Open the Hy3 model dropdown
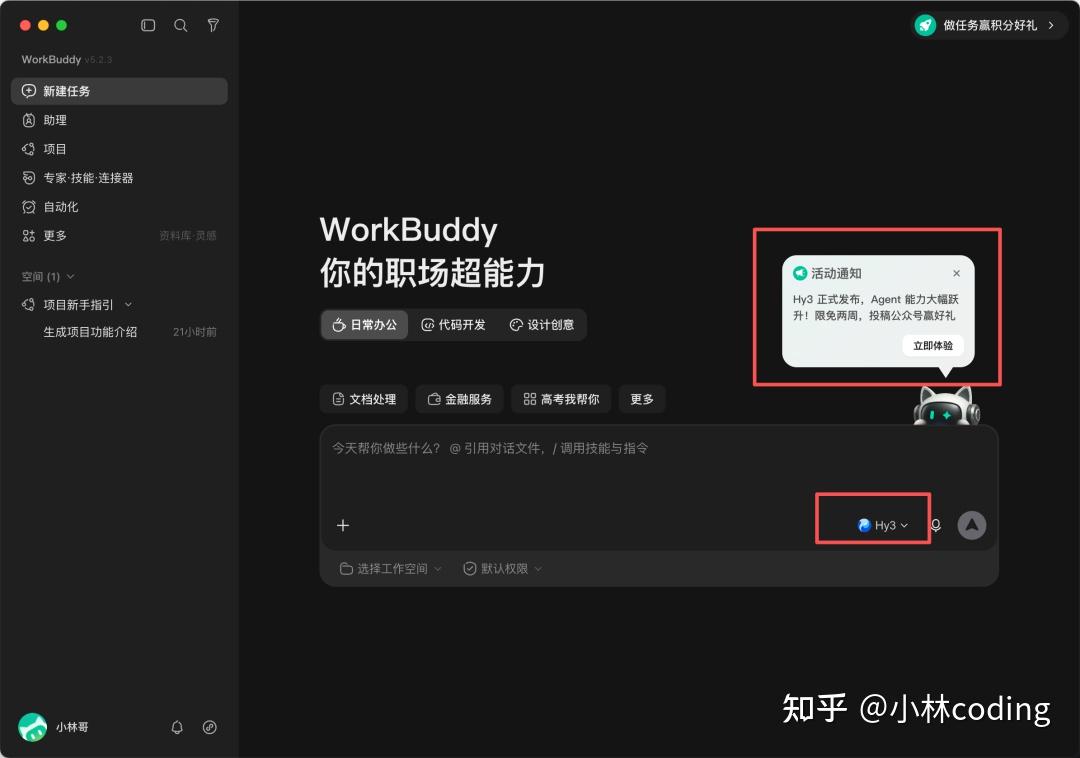Viewport: 1080px width, 758px height. [882, 525]
